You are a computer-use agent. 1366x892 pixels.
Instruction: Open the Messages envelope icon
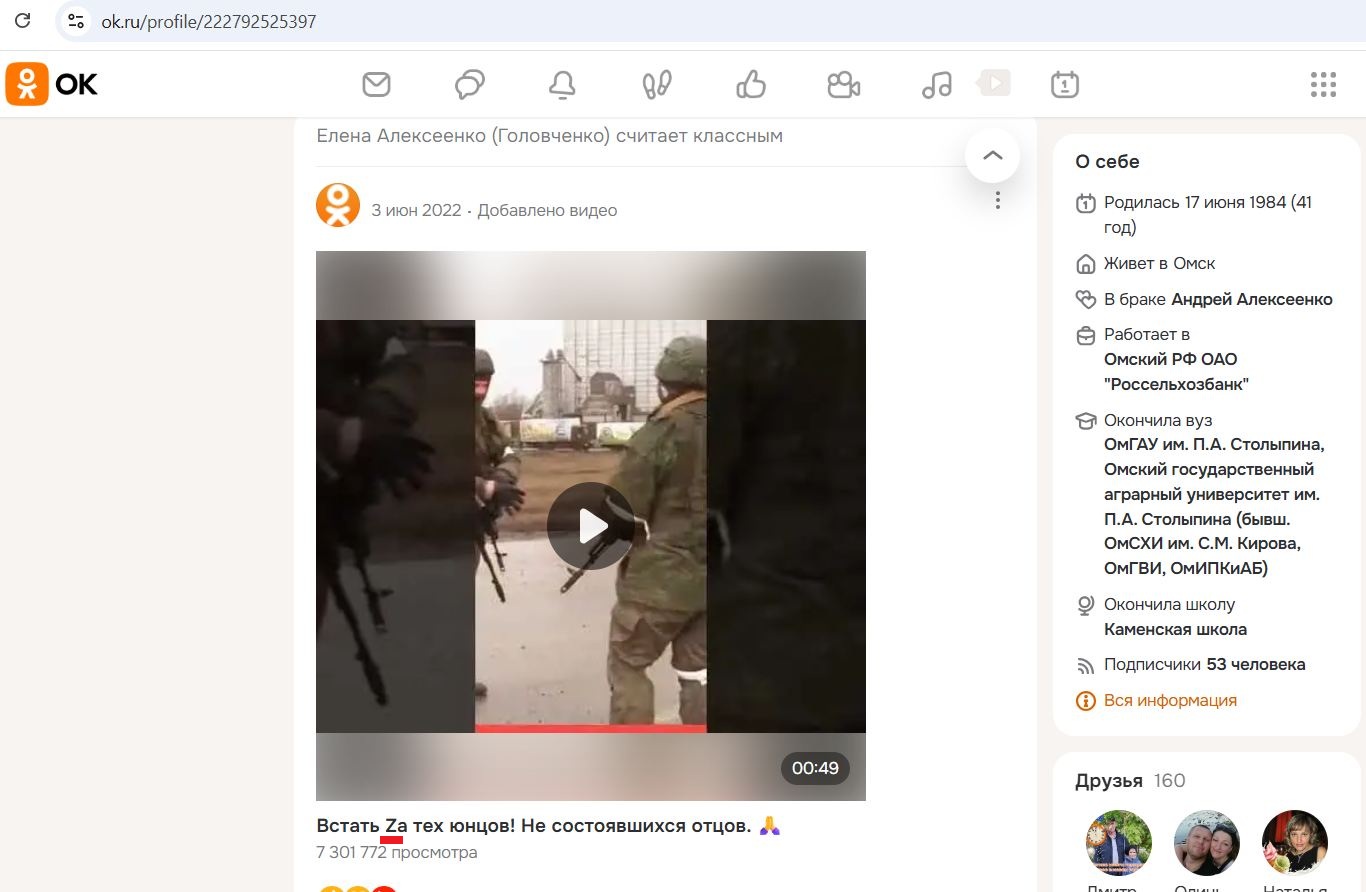click(x=376, y=85)
